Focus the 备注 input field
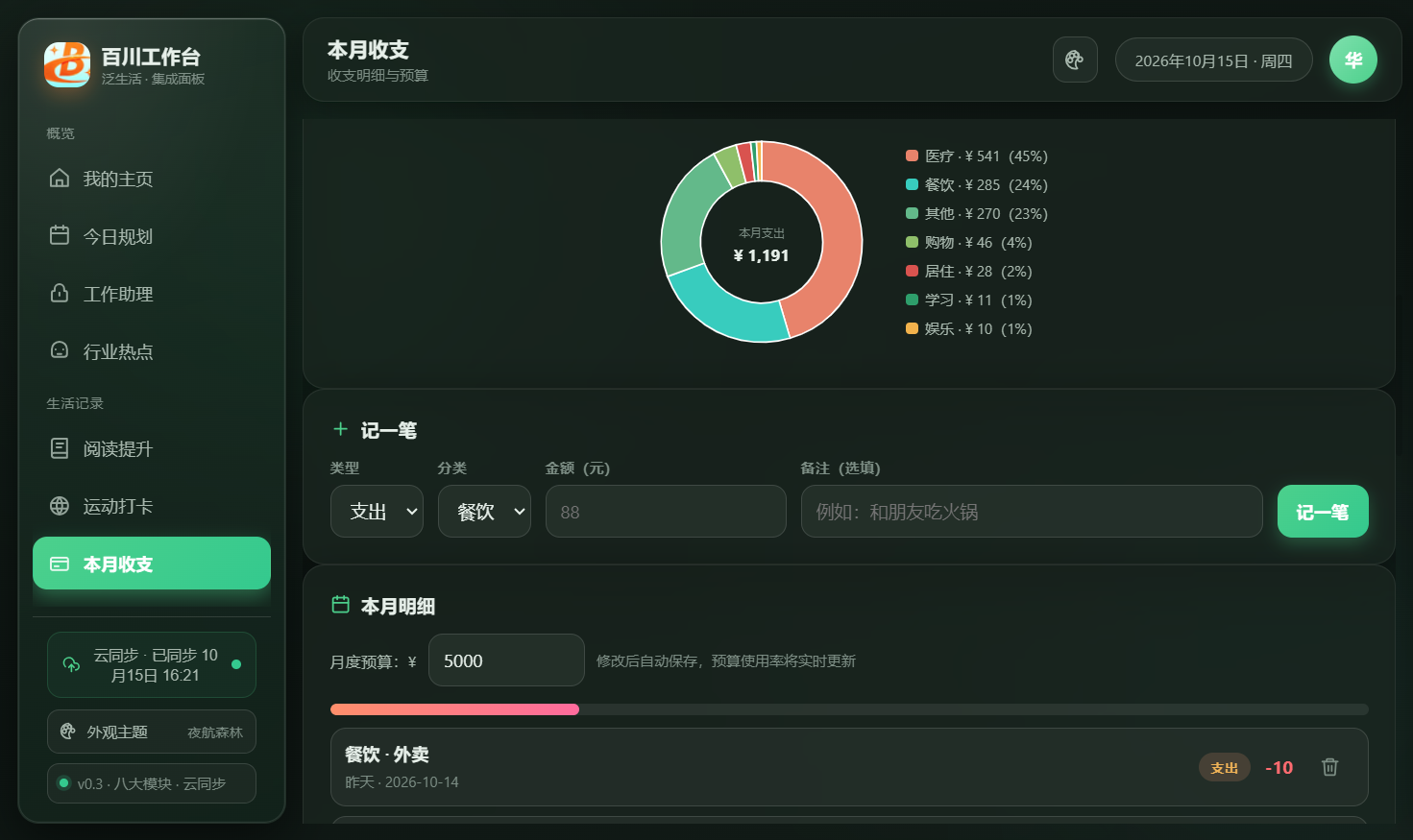The image size is (1413, 840). point(1032,511)
